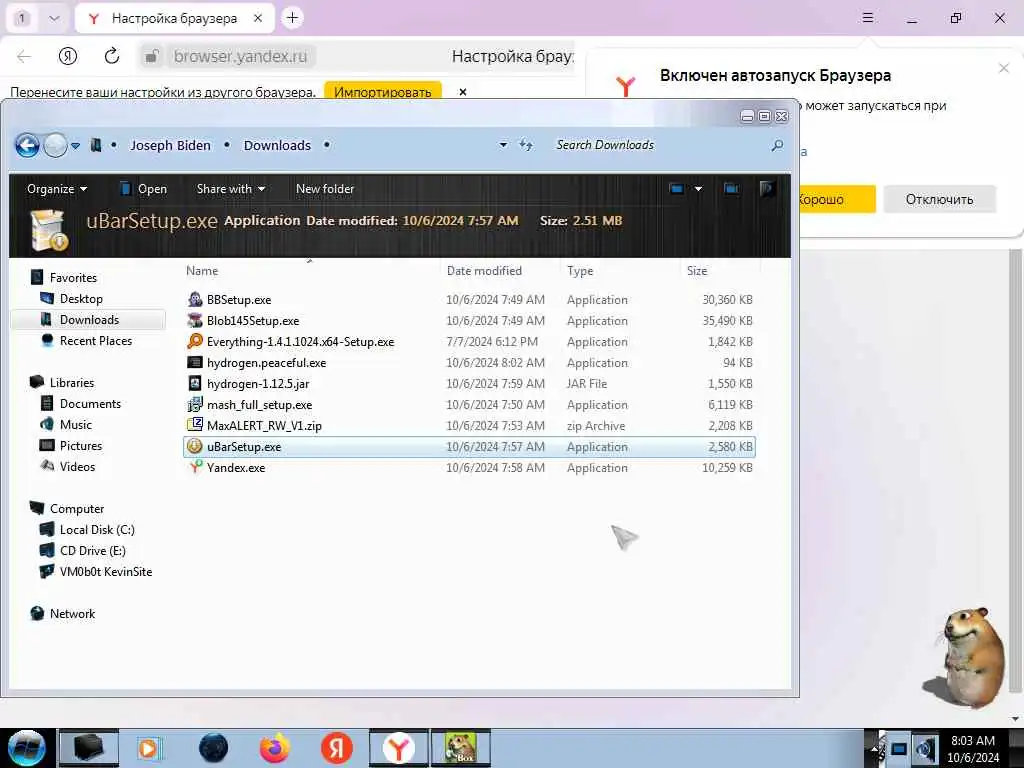The width and height of the screenshot is (1024, 768).
Task: Click the Refresh icon in address bar
Action: click(x=526, y=145)
